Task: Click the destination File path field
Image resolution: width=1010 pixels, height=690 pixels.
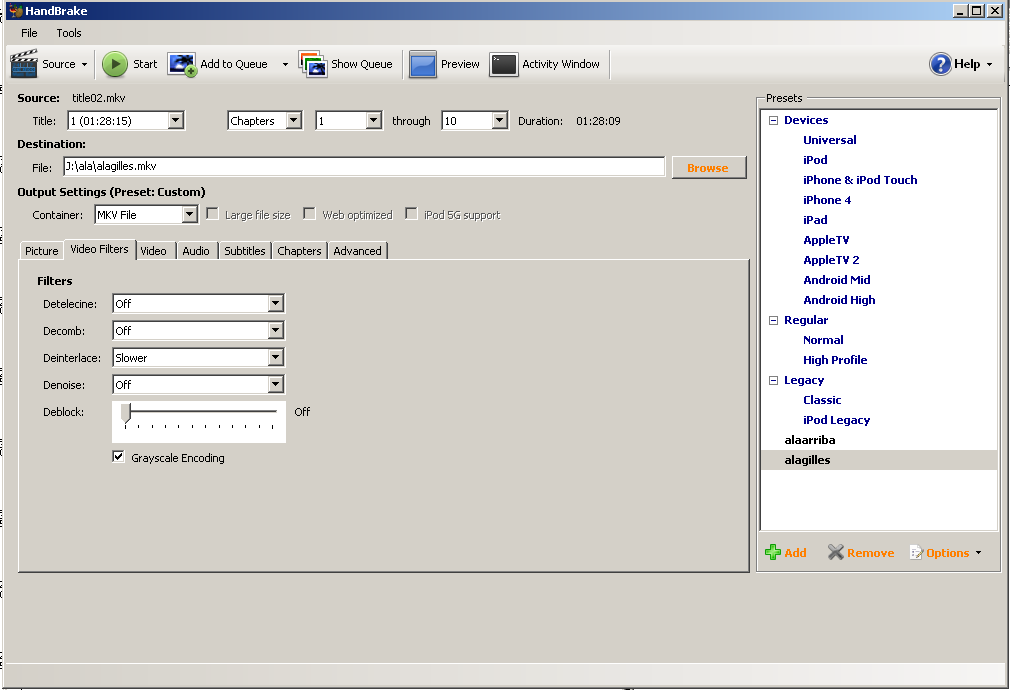Action: tap(364, 166)
